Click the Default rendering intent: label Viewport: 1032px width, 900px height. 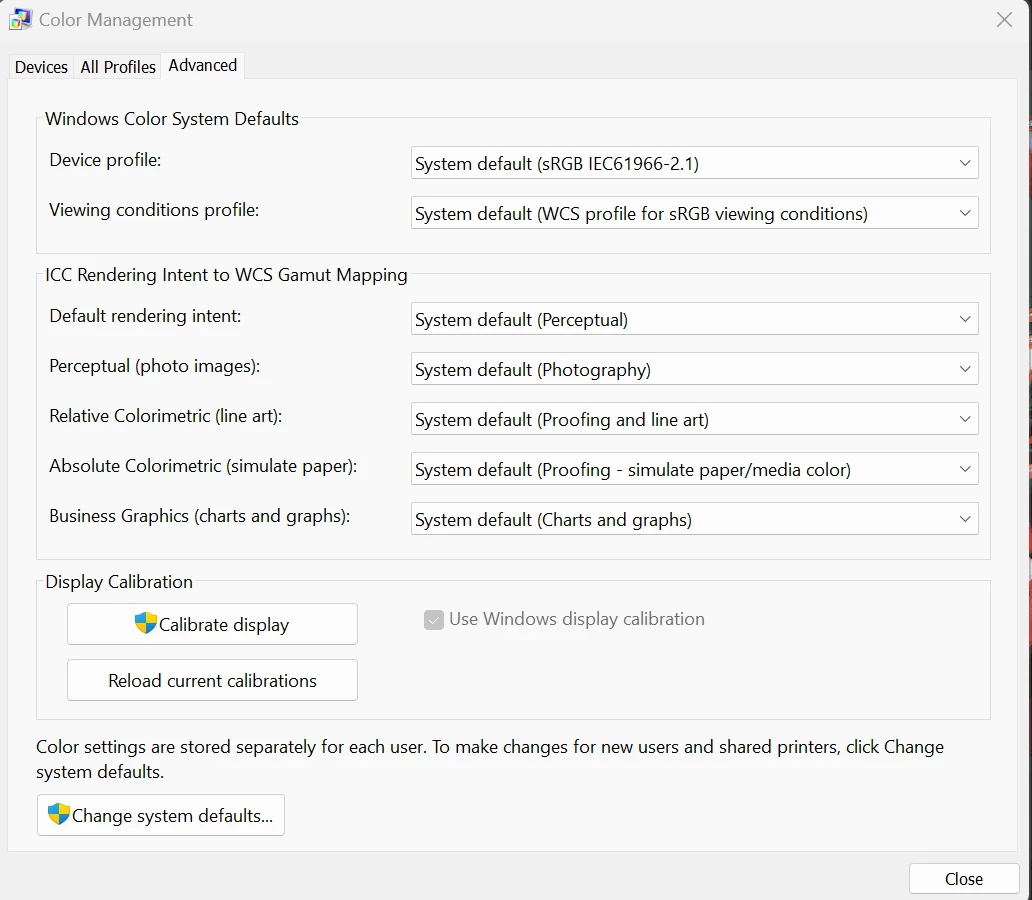pyautogui.click(x=145, y=316)
